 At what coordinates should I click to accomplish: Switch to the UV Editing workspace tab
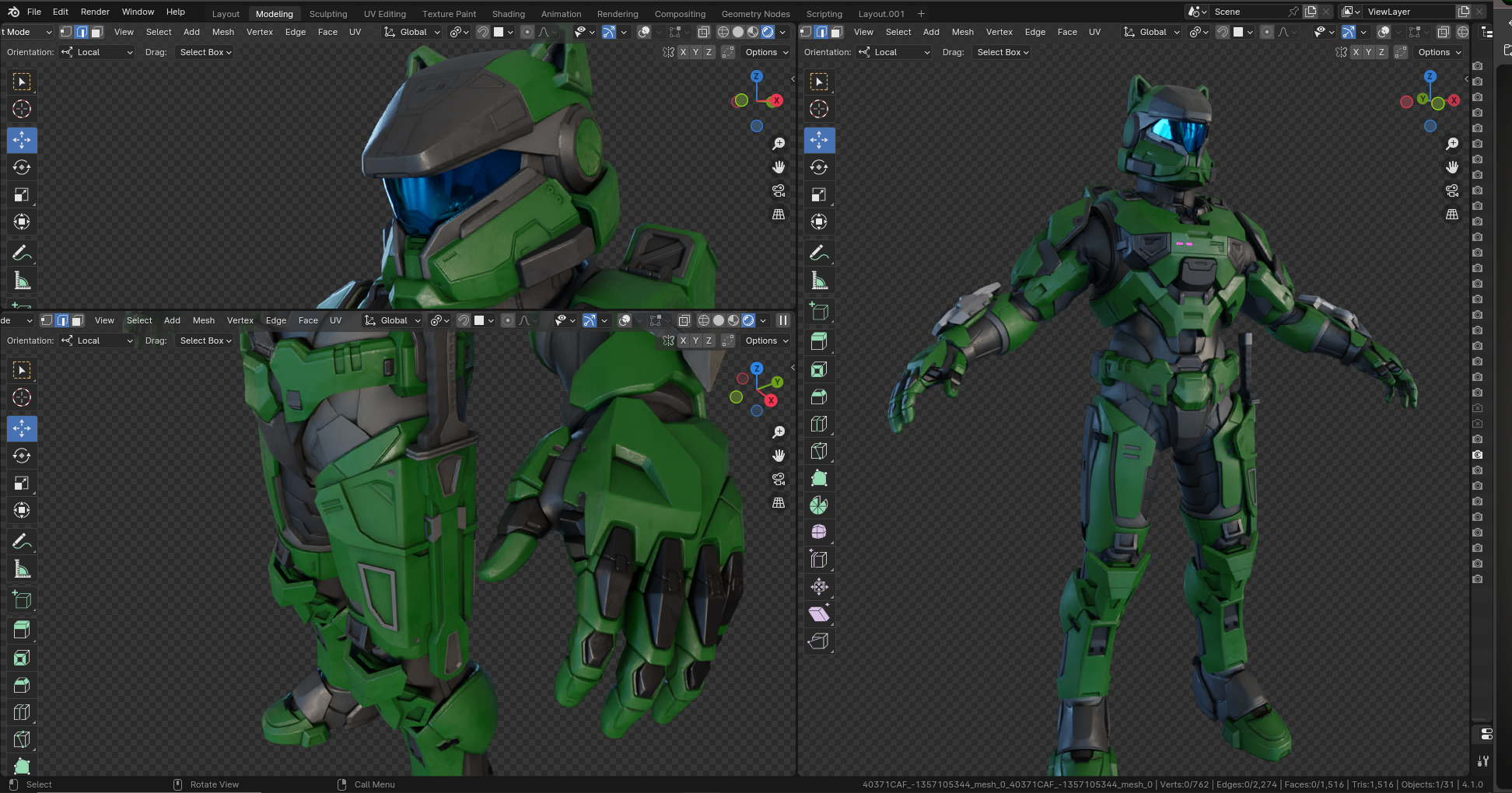385,14
